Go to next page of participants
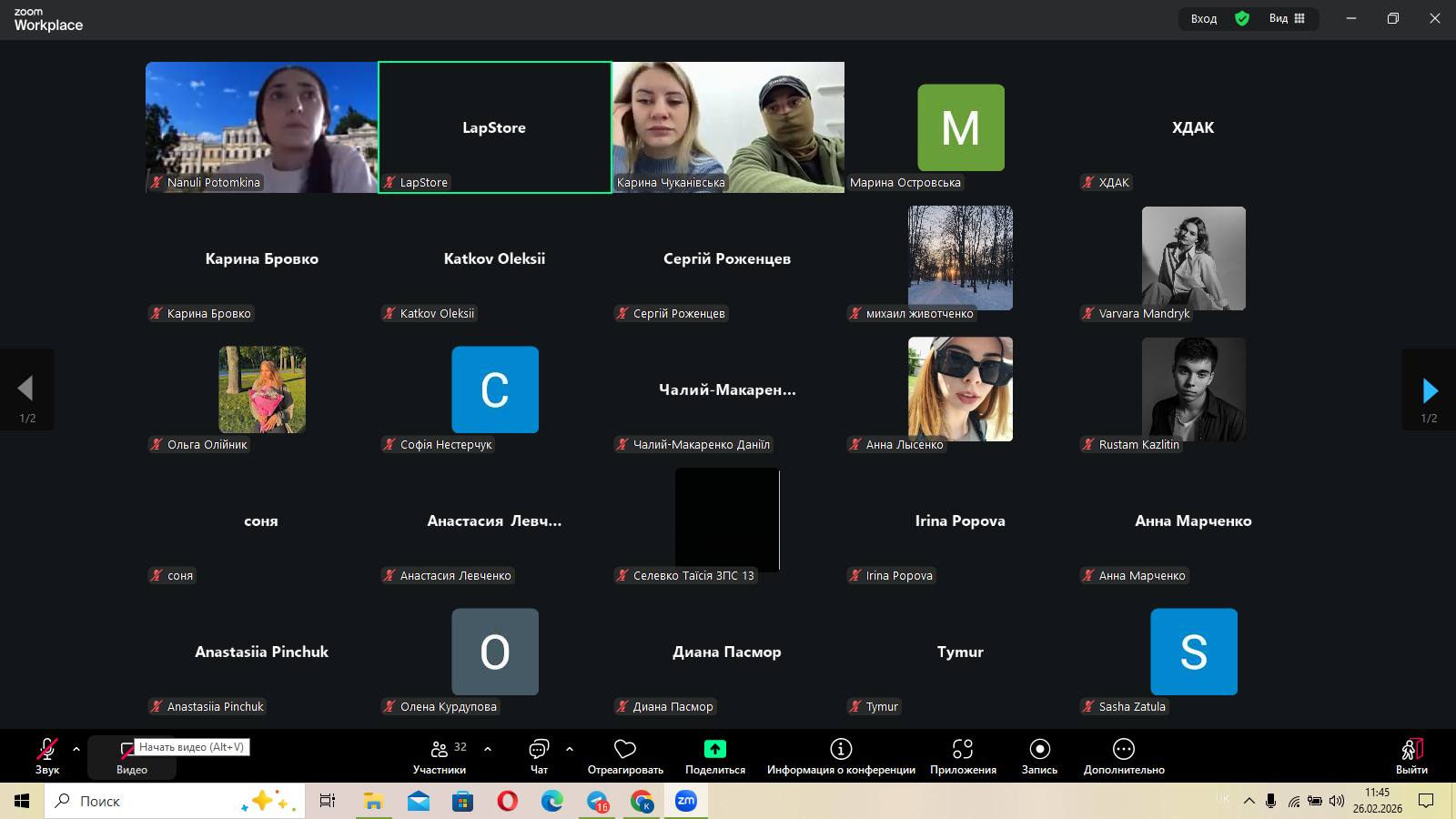Viewport: 1456px width, 819px height. click(1430, 390)
